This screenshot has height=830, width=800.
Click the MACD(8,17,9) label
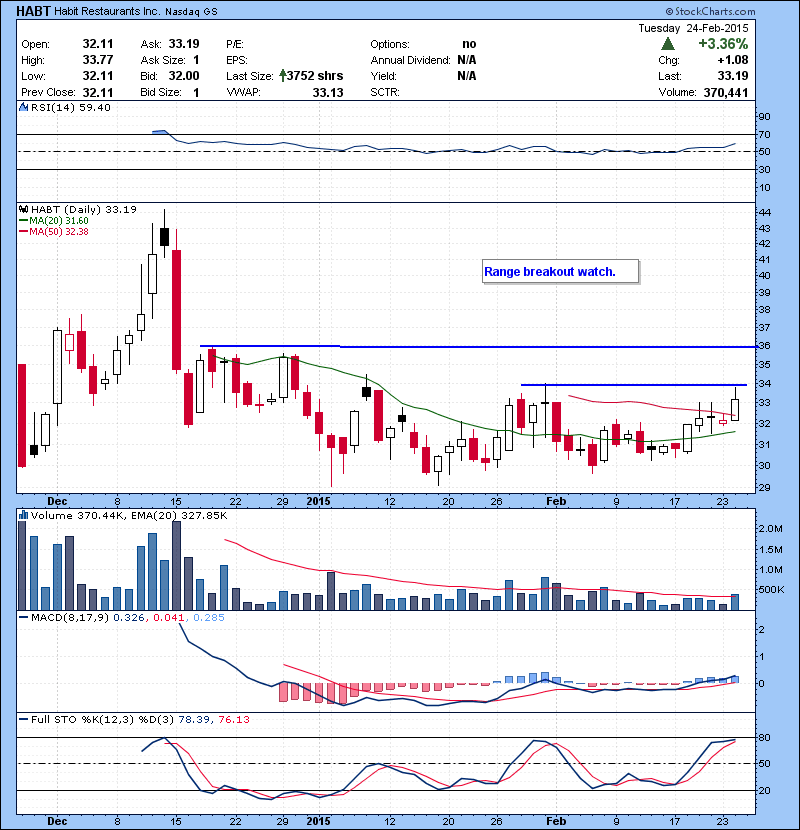click(x=69, y=617)
